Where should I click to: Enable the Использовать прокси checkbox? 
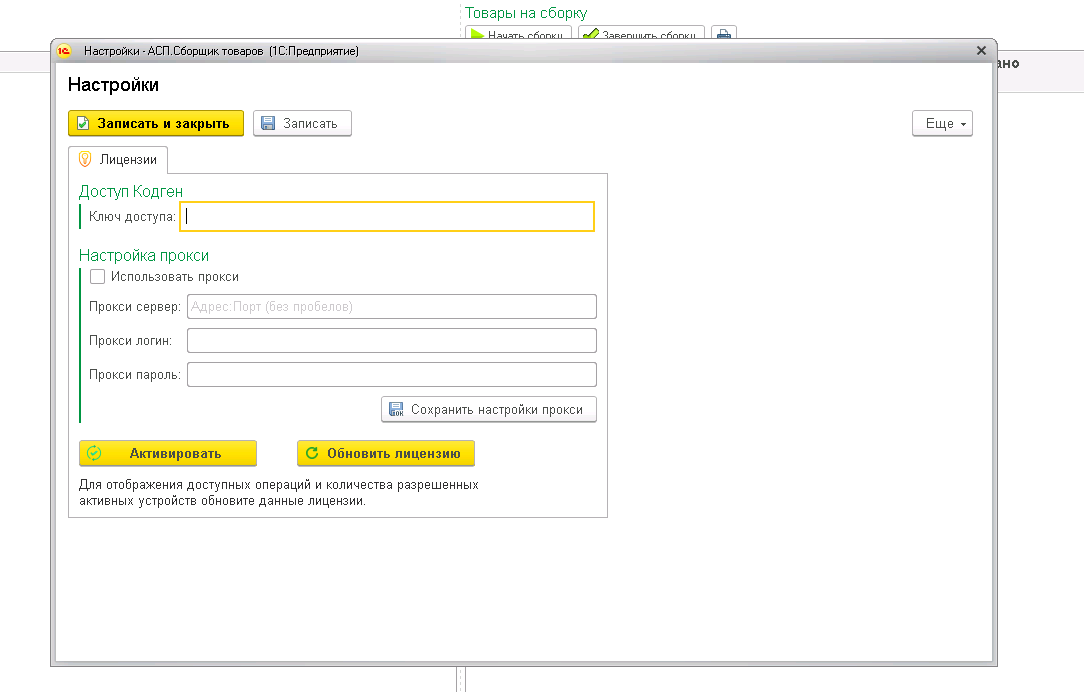coord(97,277)
